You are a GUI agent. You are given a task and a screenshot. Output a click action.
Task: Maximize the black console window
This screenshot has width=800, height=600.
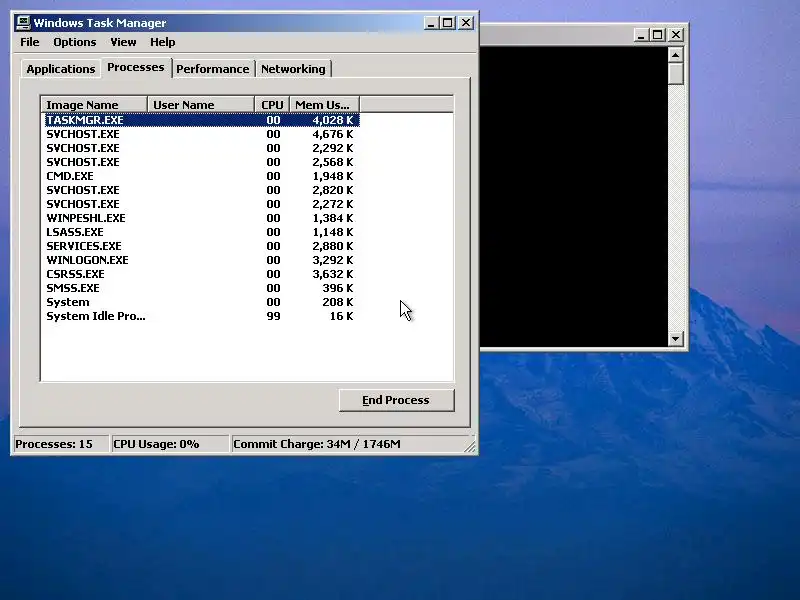[658, 35]
